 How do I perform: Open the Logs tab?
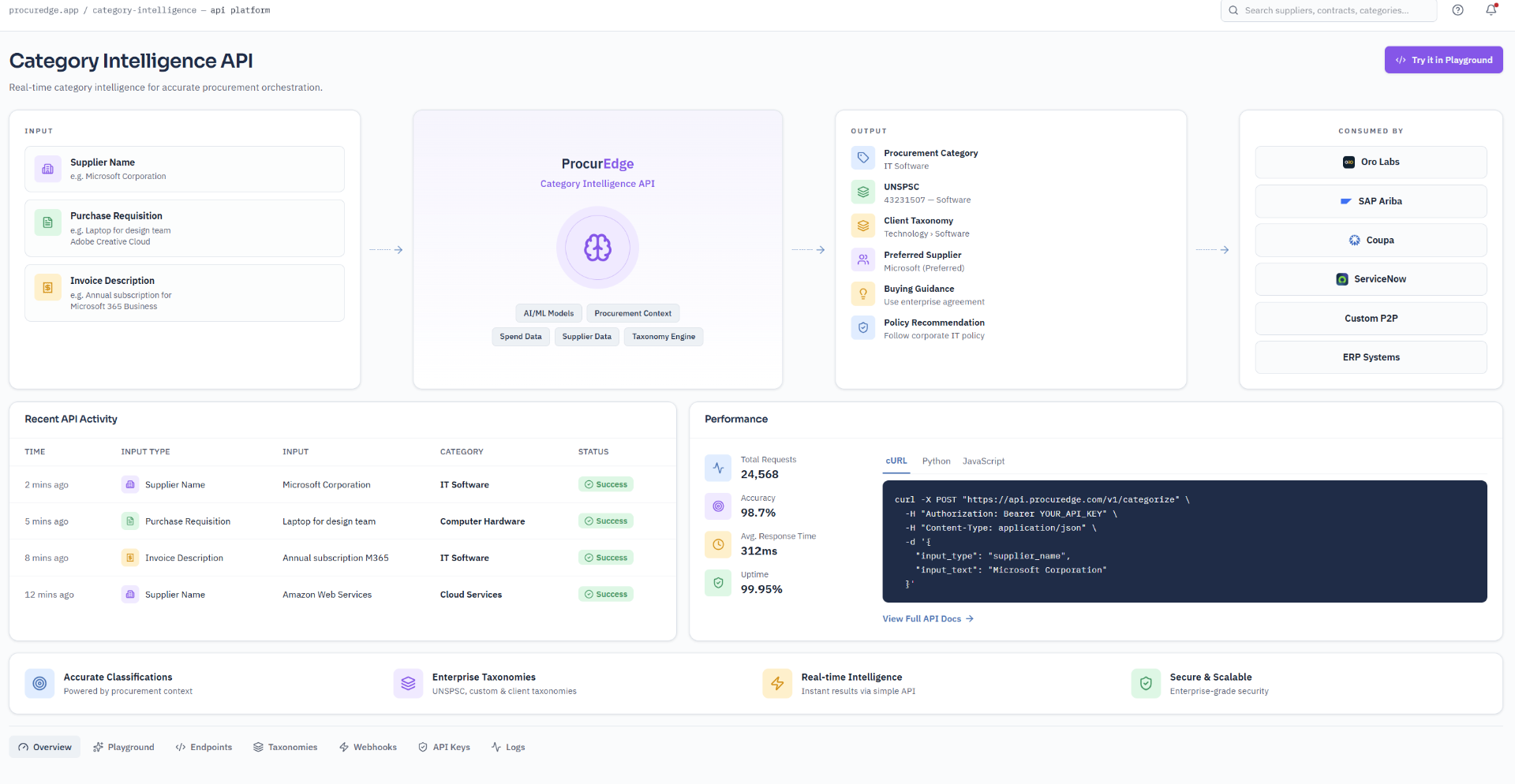508,747
